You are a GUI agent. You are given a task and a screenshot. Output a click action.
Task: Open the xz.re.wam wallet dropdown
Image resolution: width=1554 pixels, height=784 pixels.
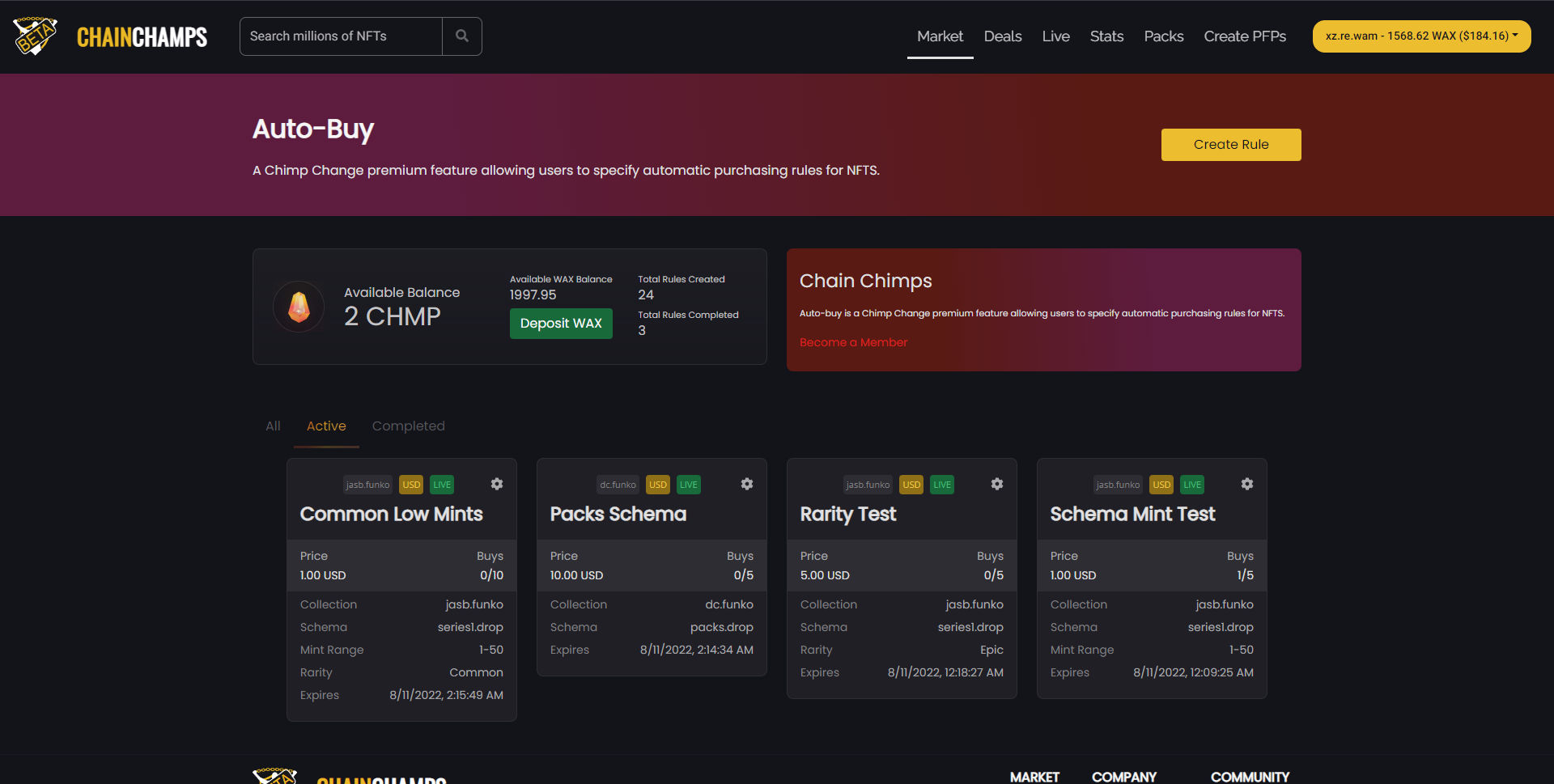(x=1421, y=36)
